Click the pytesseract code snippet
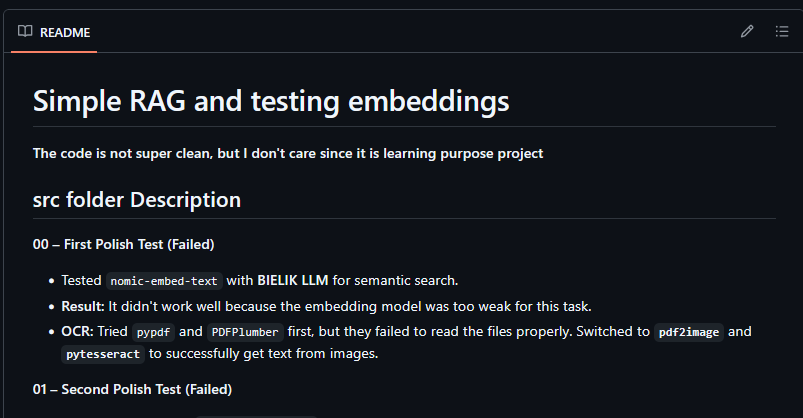803x418 pixels. pyautogui.click(x=103, y=354)
